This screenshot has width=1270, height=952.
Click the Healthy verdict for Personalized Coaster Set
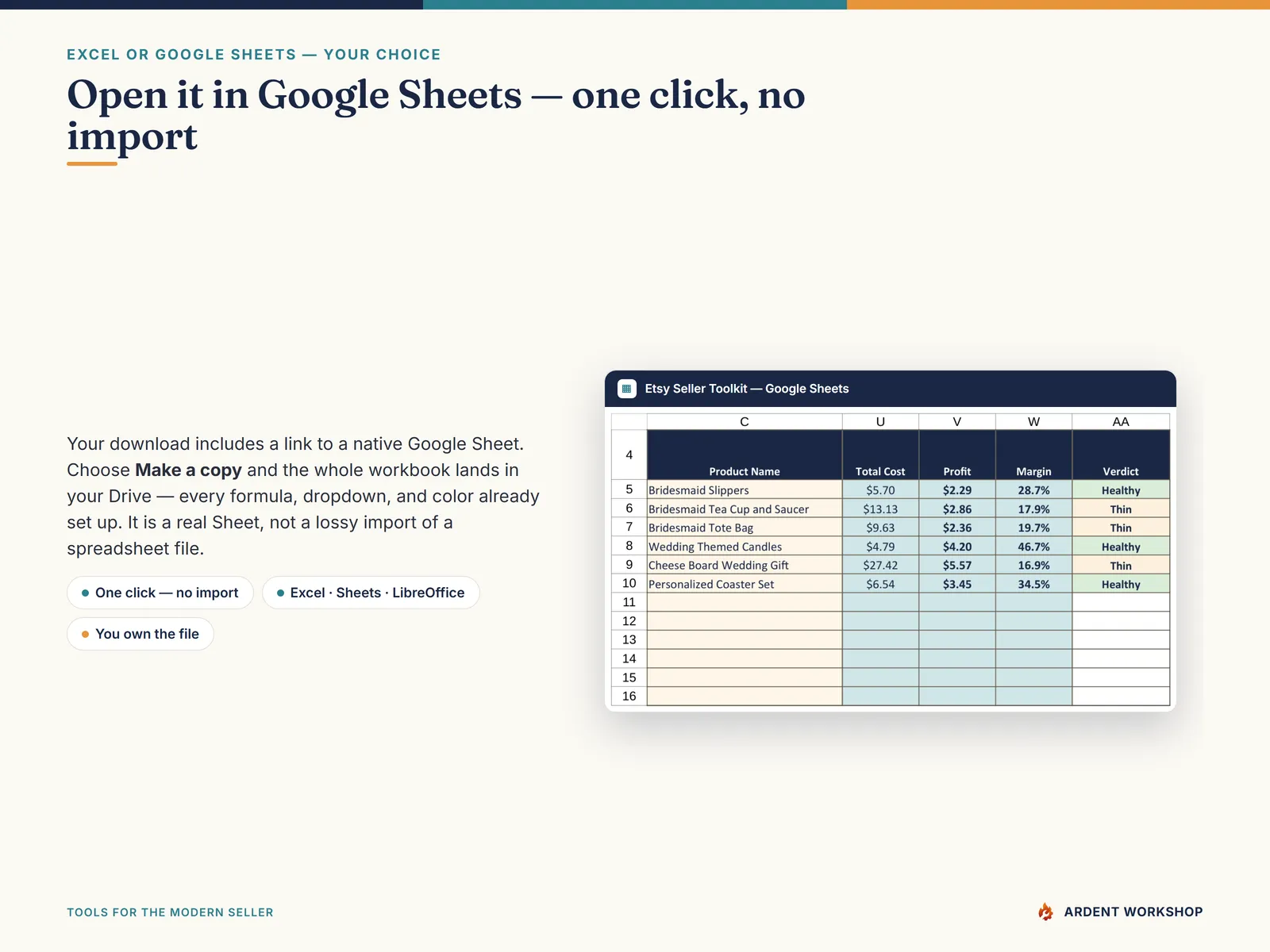1121,584
